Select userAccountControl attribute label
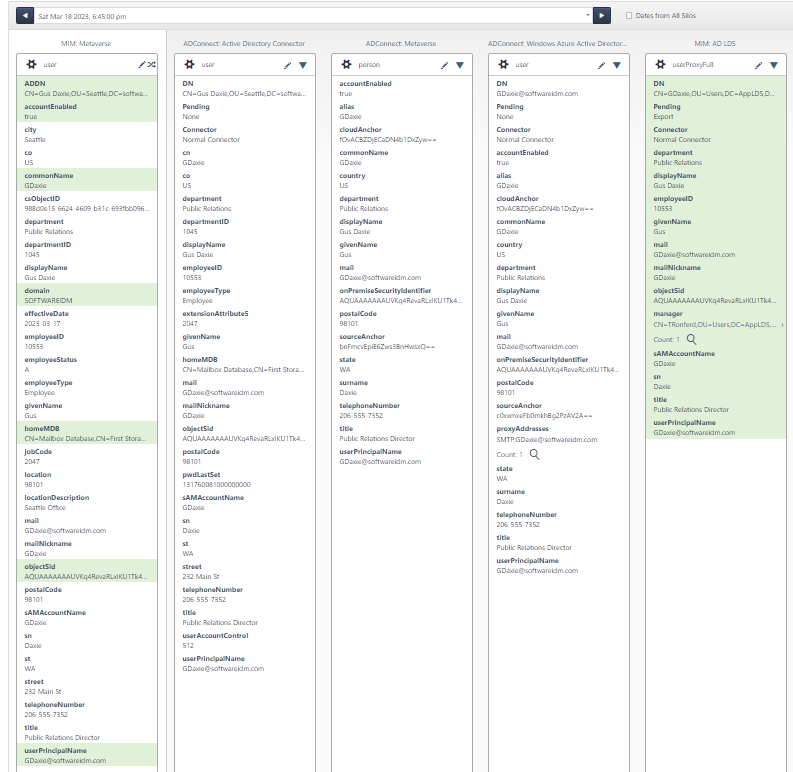Viewport: 793px width, 772px height. tap(215, 636)
